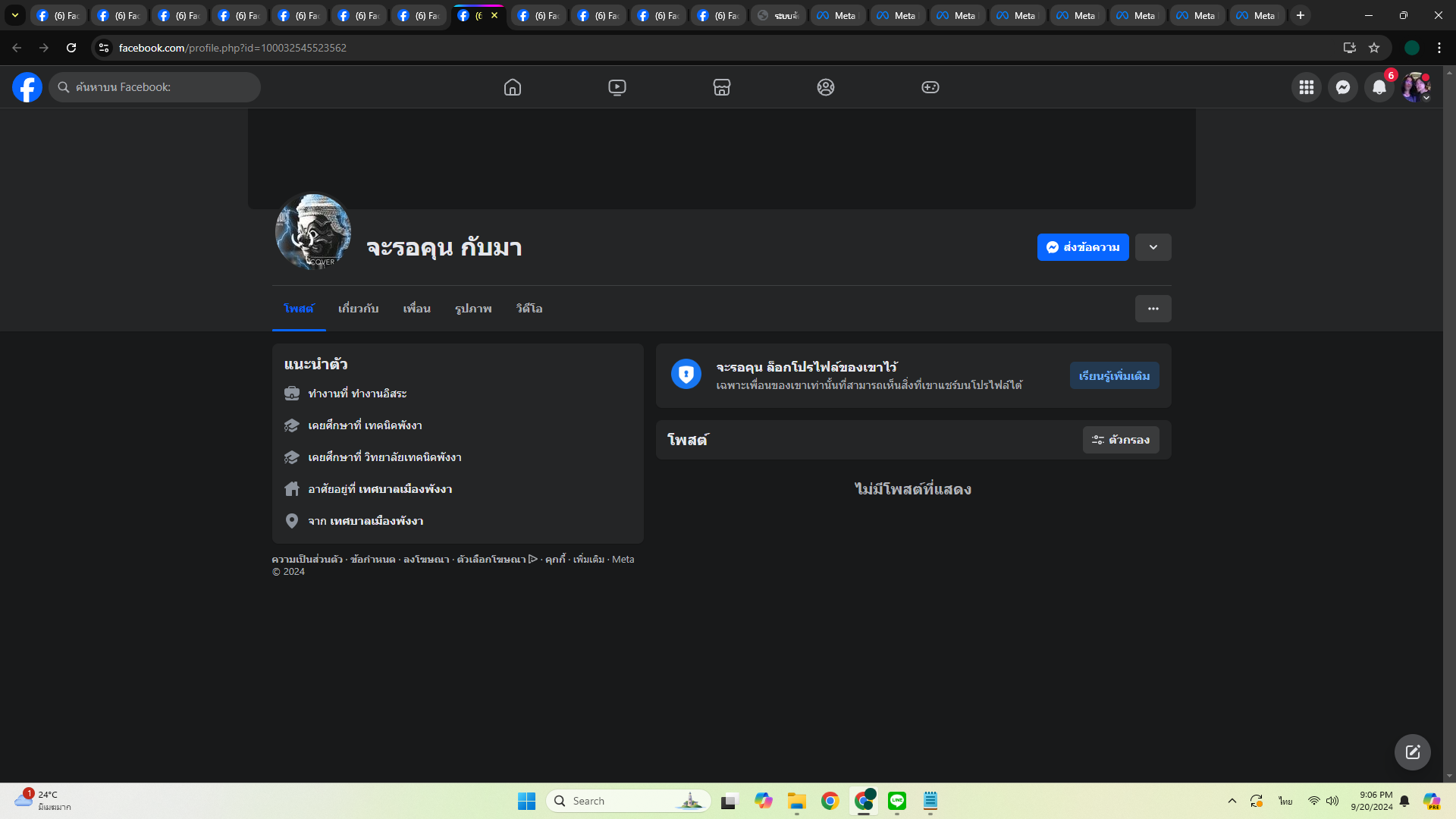Click the Facebook search field
1456x819 pixels.
(155, 87)
